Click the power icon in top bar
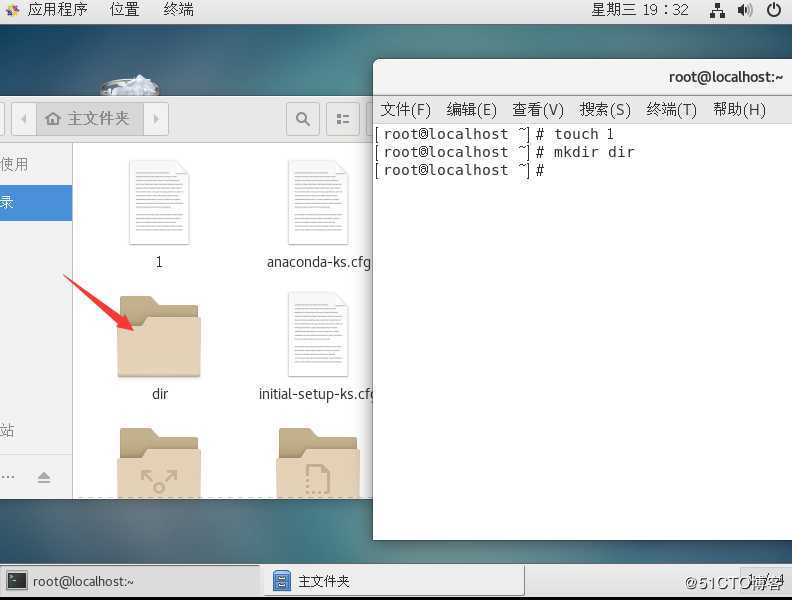The height and width of the screenshot is (600, 792). click(773, 10)
